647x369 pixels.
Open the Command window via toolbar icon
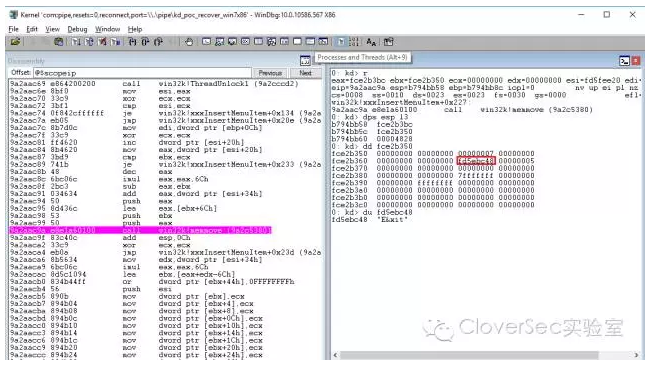pos(206,42)
